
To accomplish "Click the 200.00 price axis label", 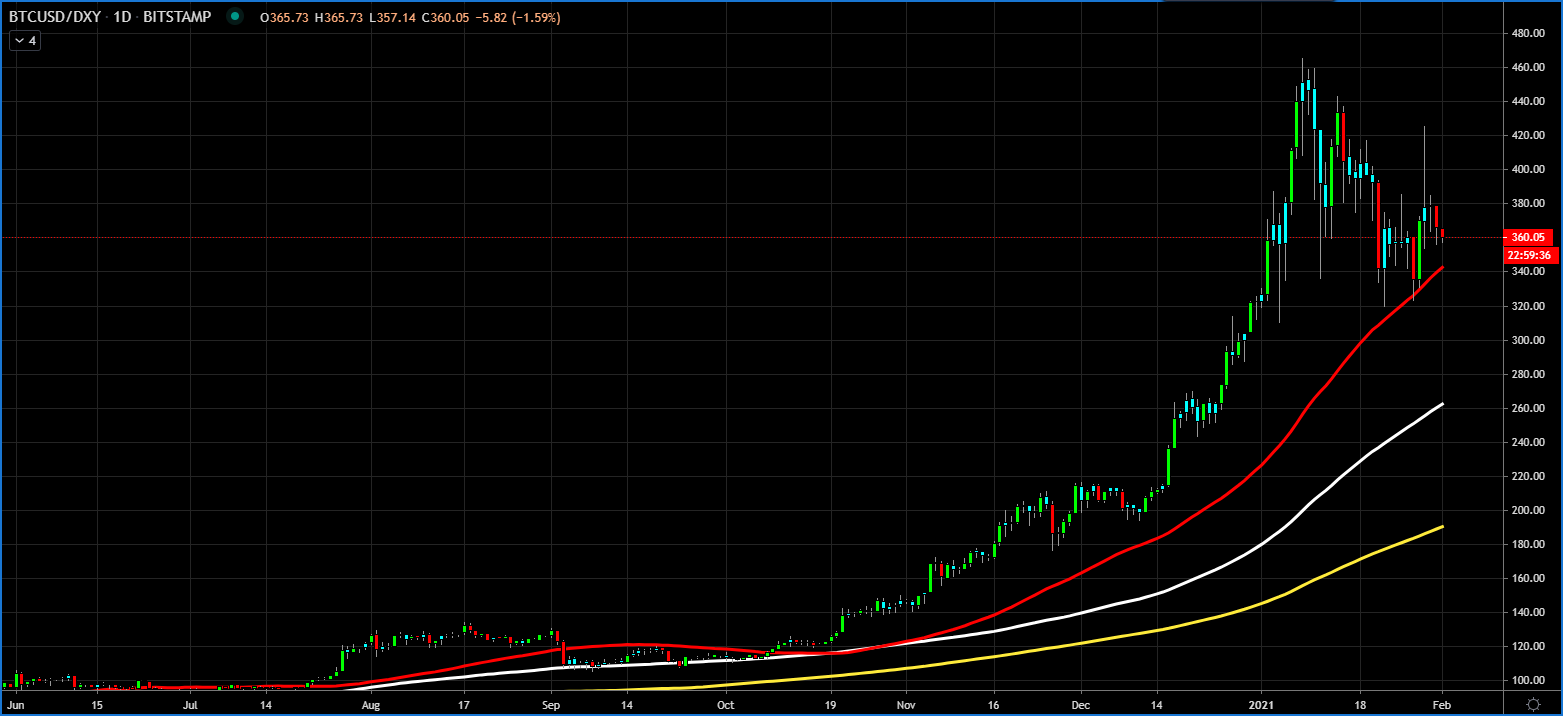I will tap(1530, 510).
